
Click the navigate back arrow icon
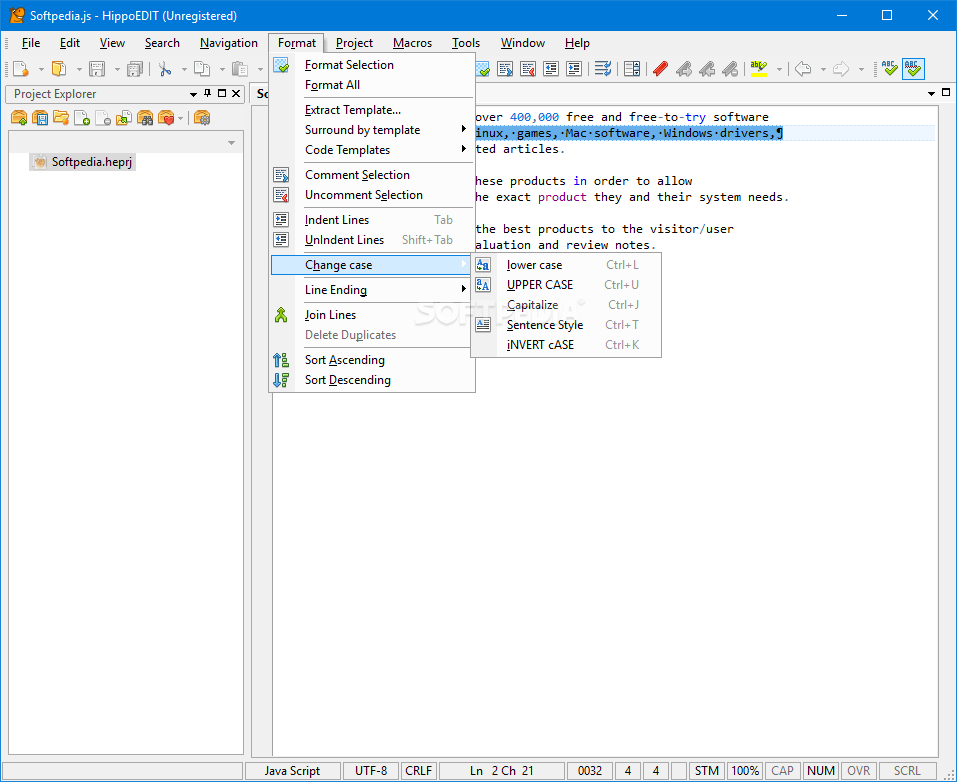coord(803,68)
